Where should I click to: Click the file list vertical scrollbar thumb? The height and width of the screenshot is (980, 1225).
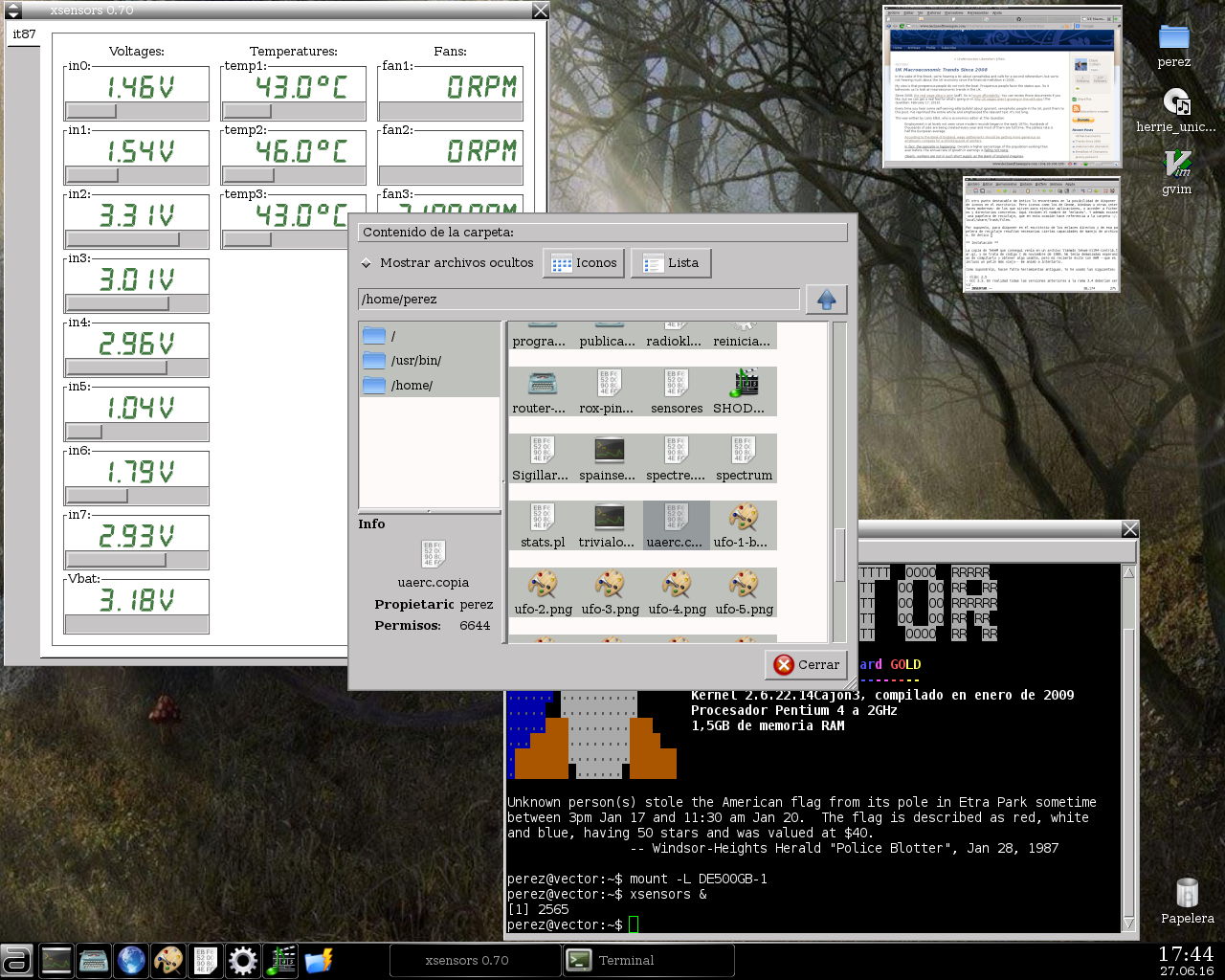point(839,554)
